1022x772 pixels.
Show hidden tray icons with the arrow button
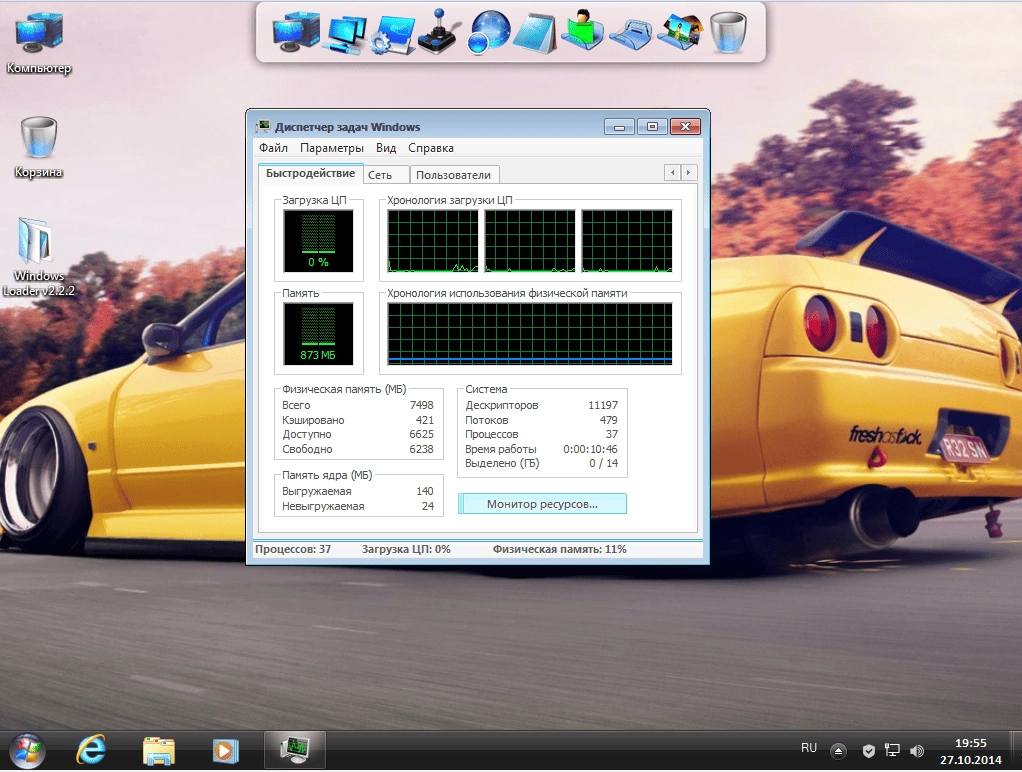(x=838, y=751)
